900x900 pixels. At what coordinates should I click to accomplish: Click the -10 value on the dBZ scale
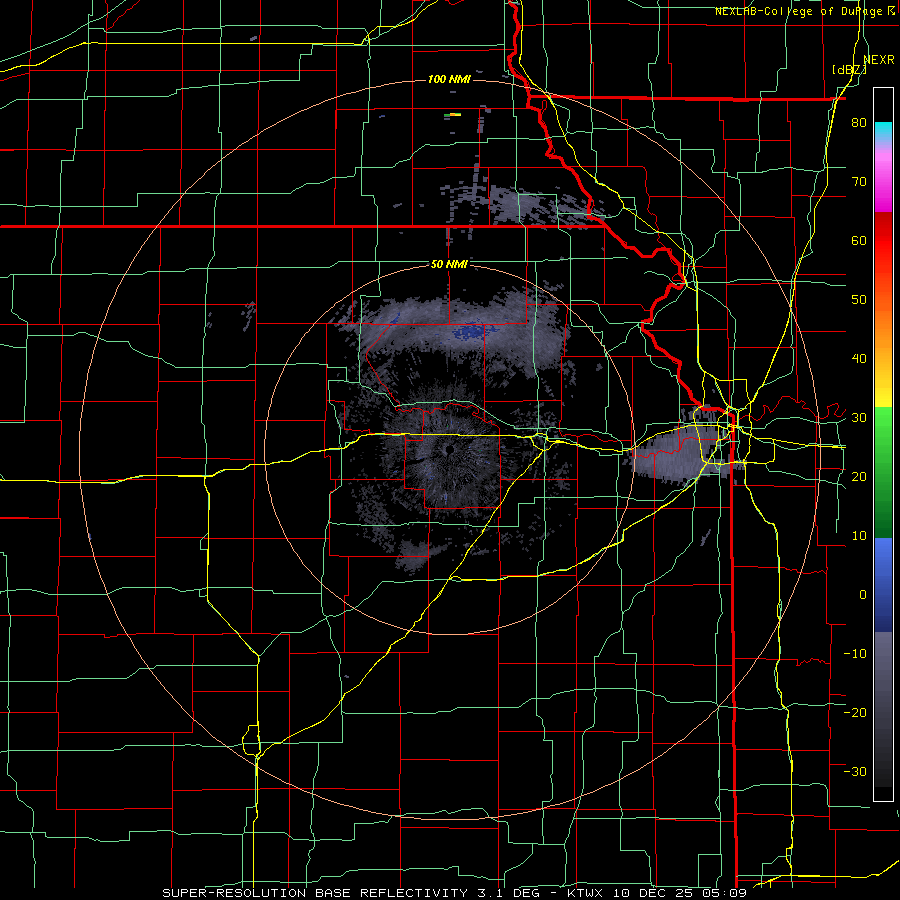pyautogui.click(x=855, y=653)
